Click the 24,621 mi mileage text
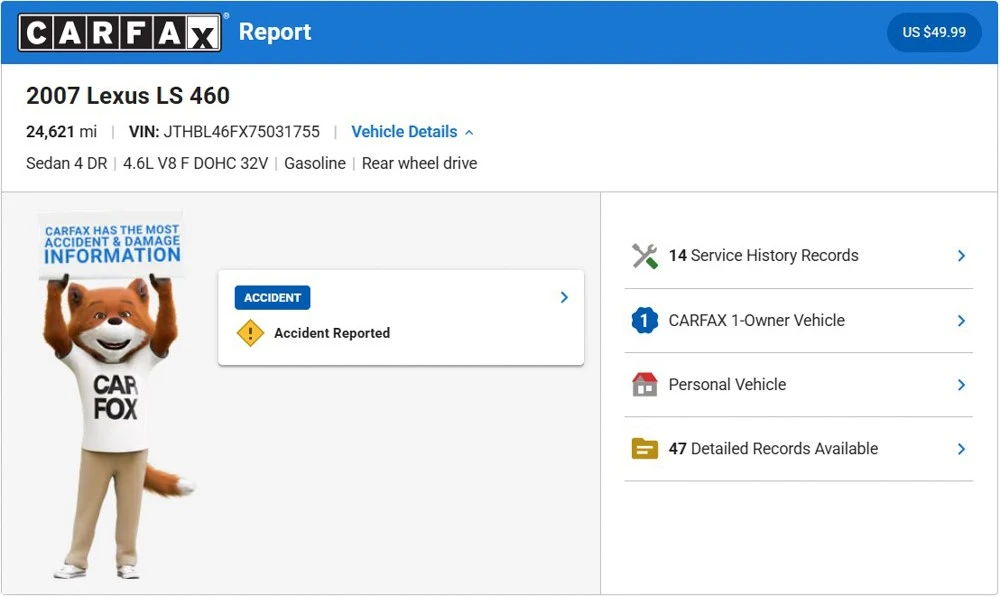This screenshot has width=1000, height=597. (61, 132)
